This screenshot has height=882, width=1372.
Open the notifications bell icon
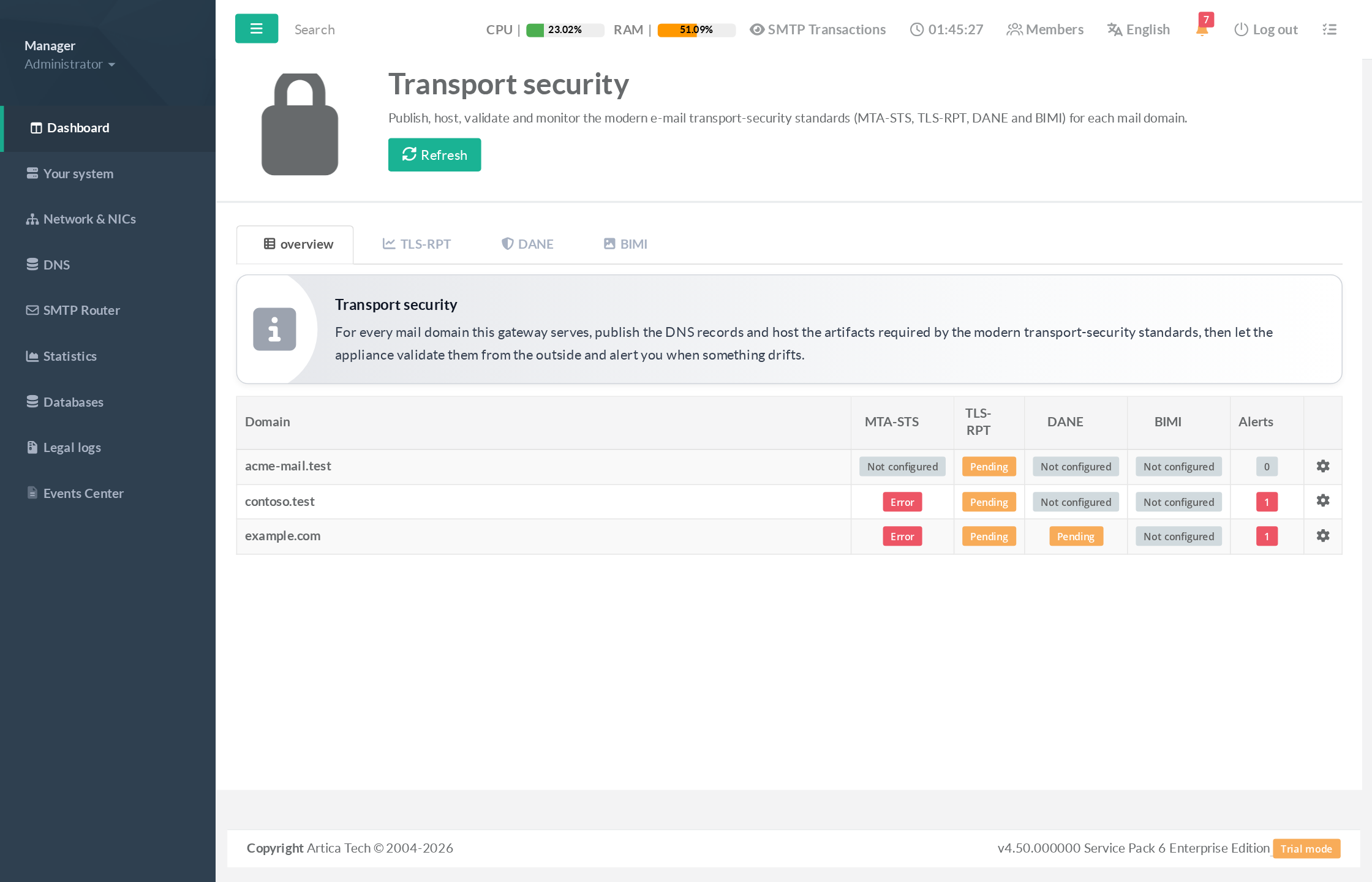(x=1202, y=29)
